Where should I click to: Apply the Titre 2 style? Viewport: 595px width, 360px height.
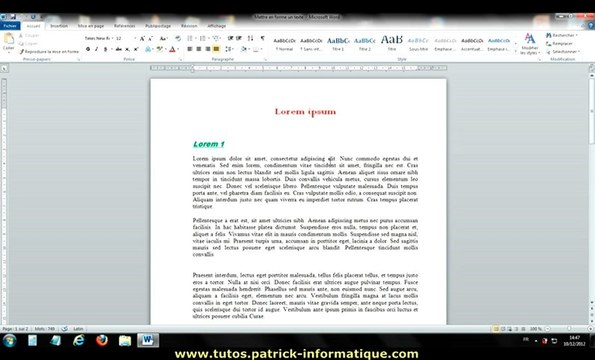pyautogui.click(x=365, y=44)
